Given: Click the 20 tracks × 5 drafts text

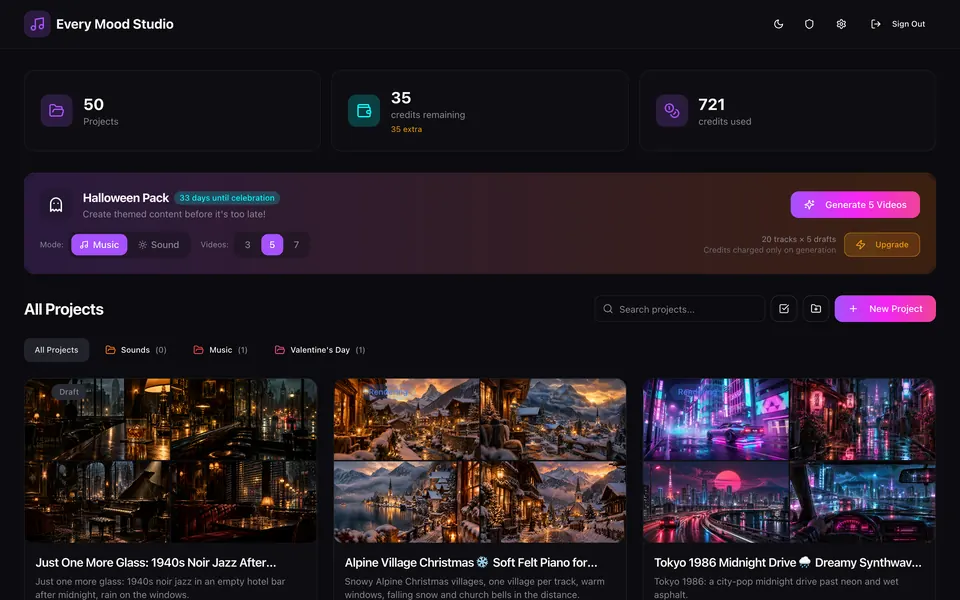Looking at the screenshot, I should pos(798,239).
